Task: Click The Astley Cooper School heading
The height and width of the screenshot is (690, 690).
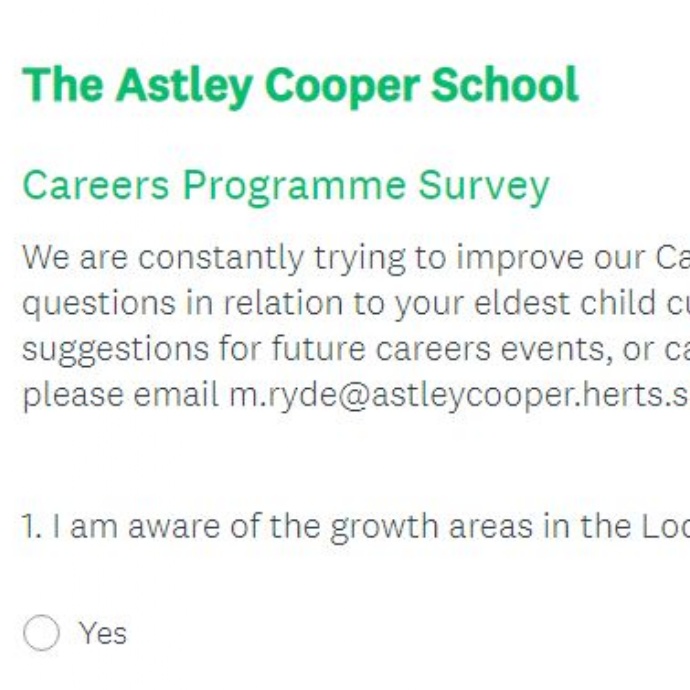Action: coord(300,85)
